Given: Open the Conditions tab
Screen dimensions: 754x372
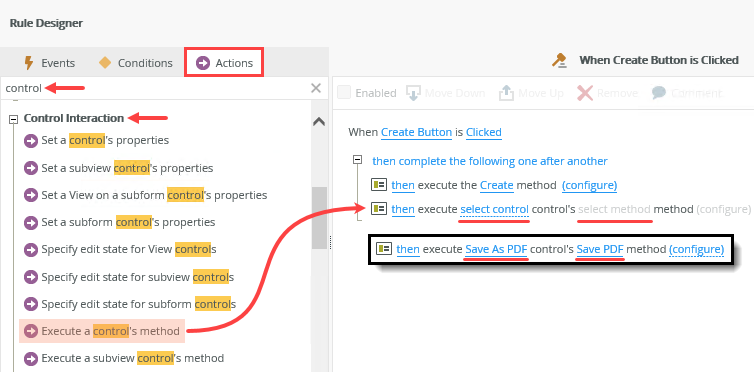Looking at the screenshot, I should (135, 63).
